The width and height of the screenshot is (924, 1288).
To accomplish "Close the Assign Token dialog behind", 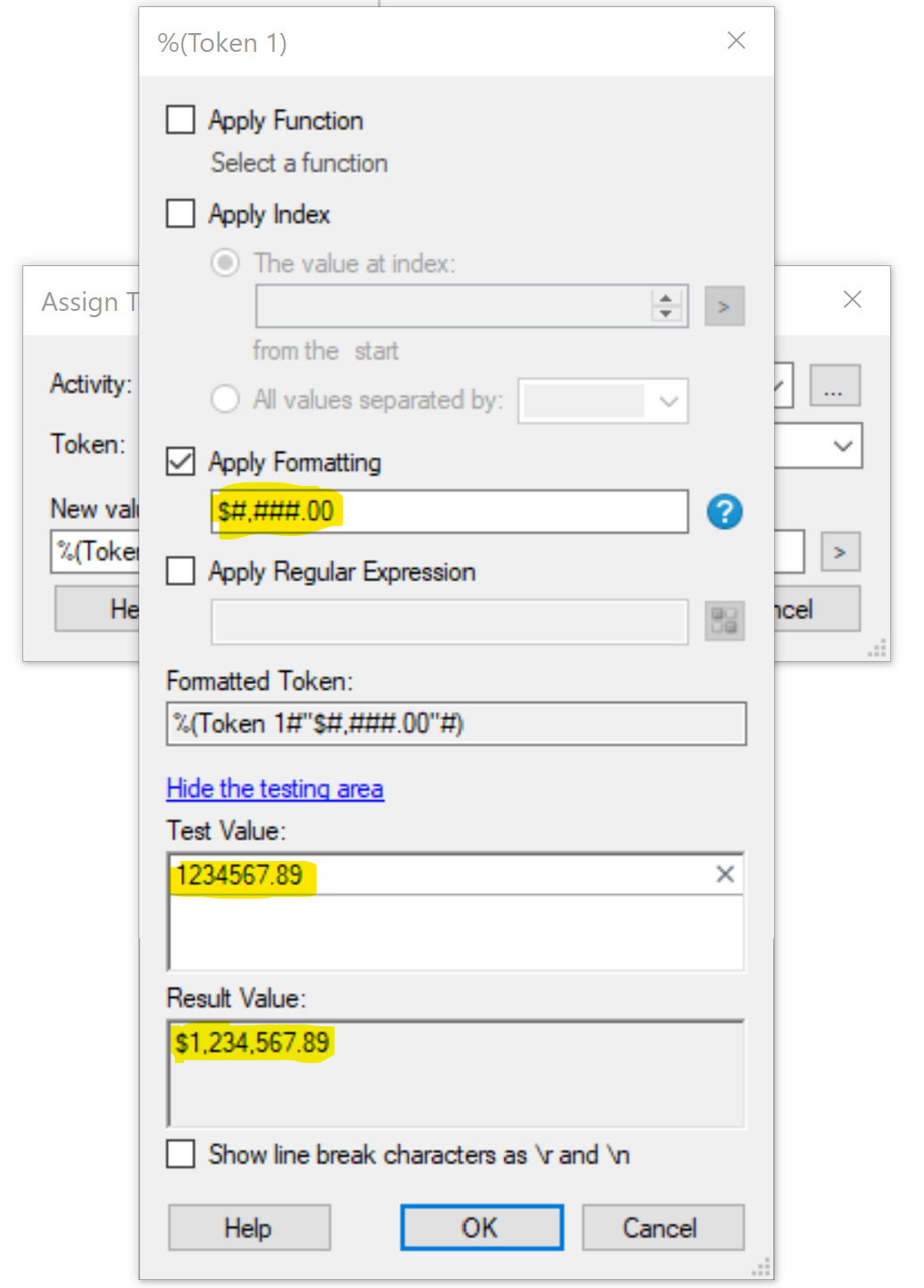I will tap(853, 299).
